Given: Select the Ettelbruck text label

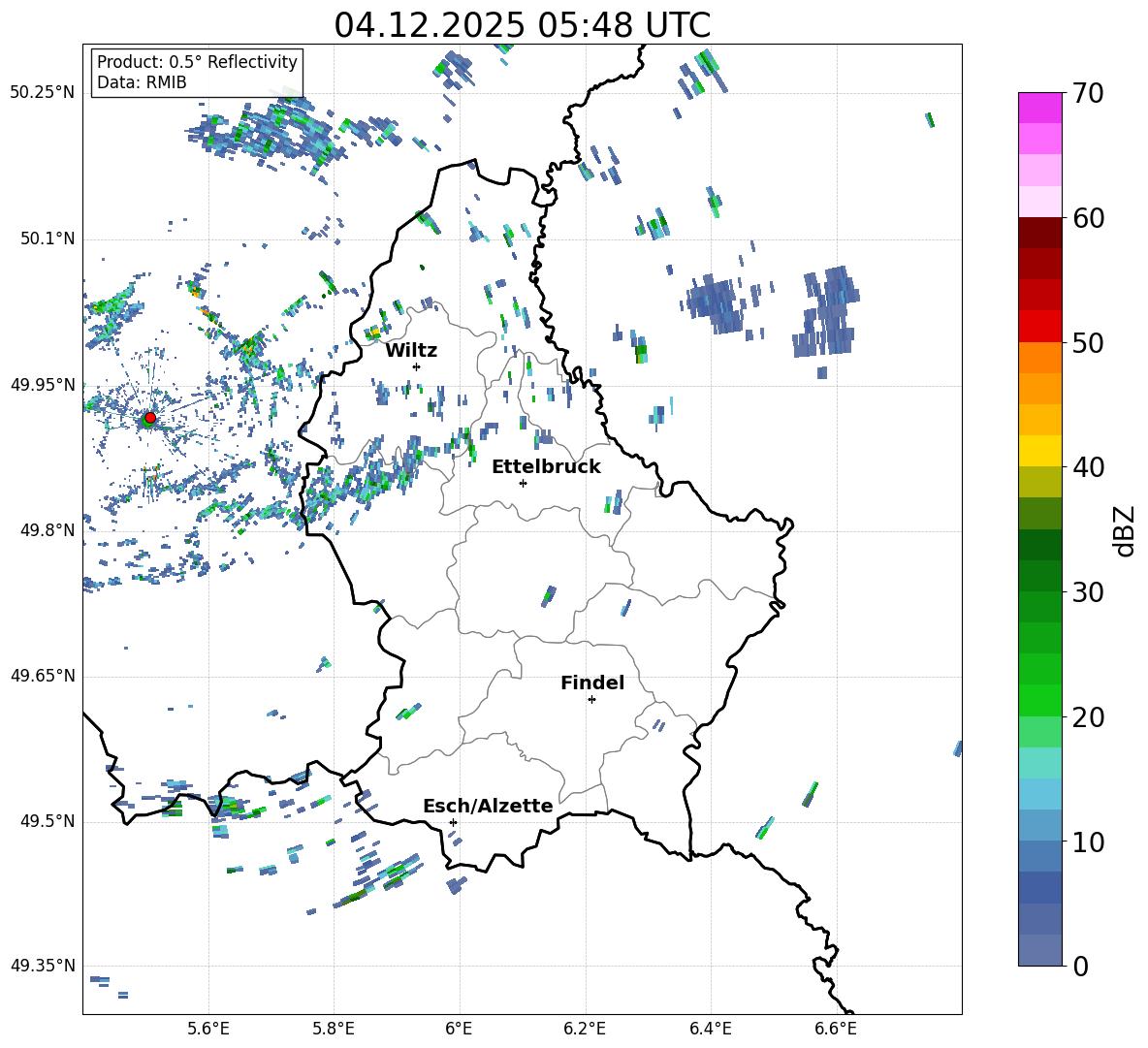Looking at the screenshot, I should pos(546,466).
